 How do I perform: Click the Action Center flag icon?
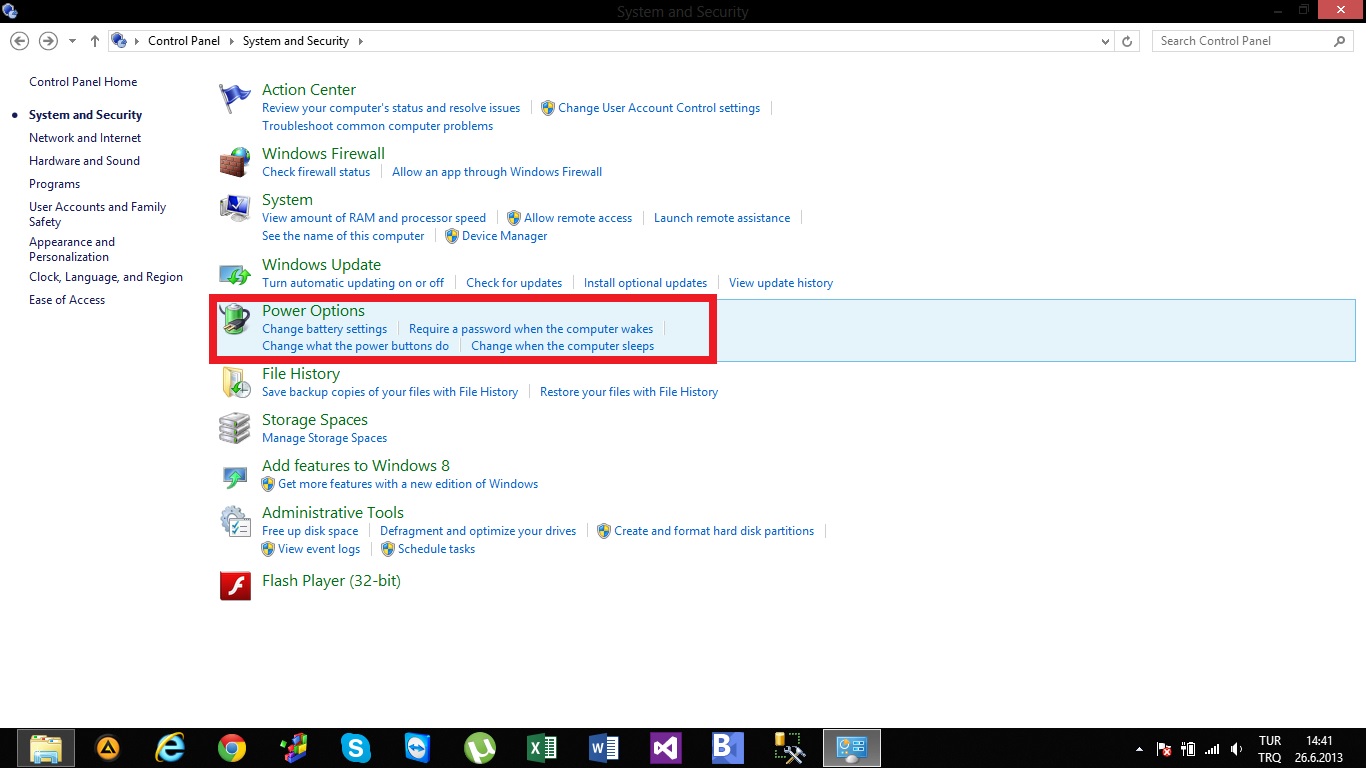coord(234,98)
